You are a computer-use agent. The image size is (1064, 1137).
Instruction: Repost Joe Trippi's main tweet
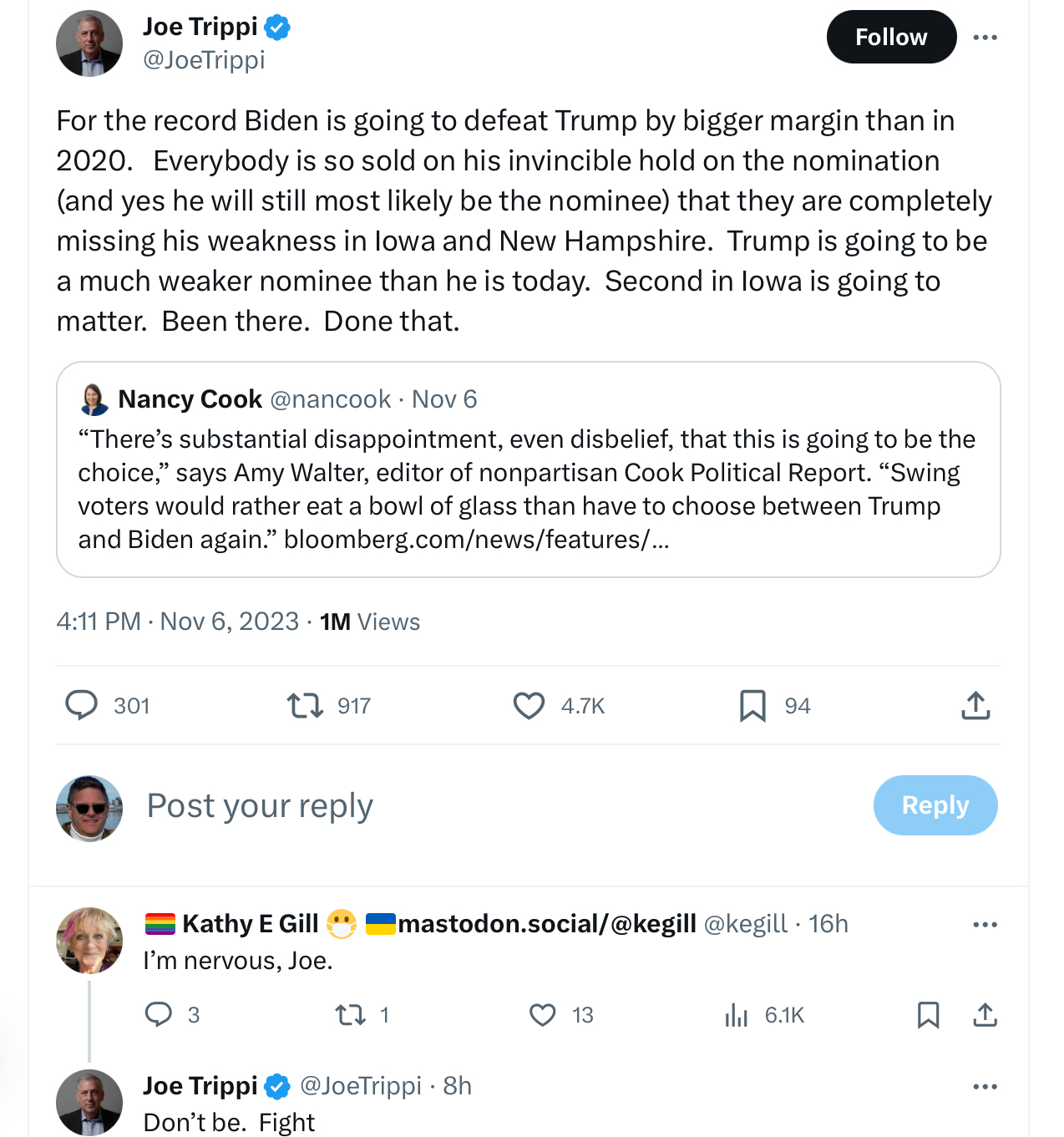pyautogui.click(x=306, y=706)
